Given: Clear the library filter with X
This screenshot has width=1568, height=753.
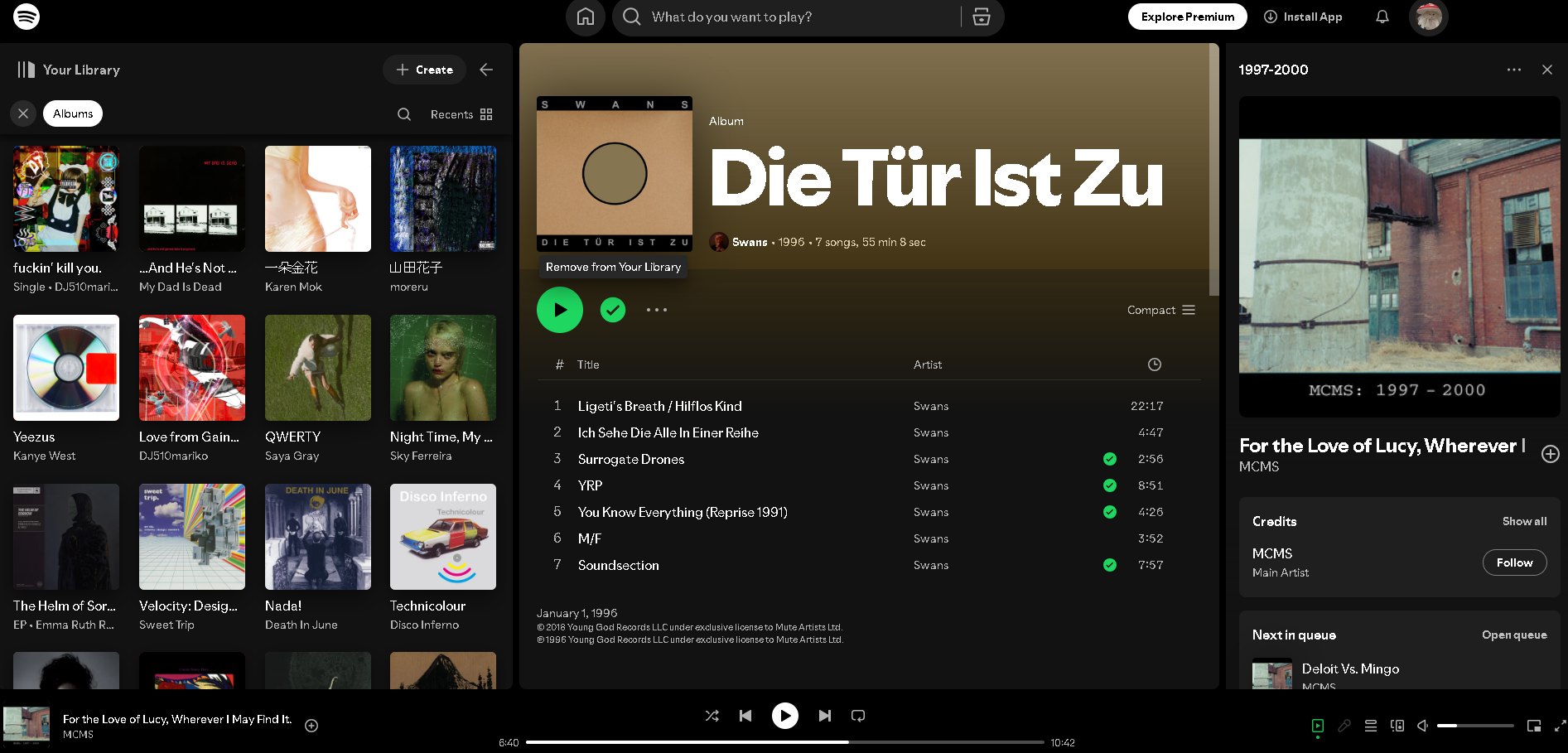Looking at the screenshot, I should pos(23,113).
